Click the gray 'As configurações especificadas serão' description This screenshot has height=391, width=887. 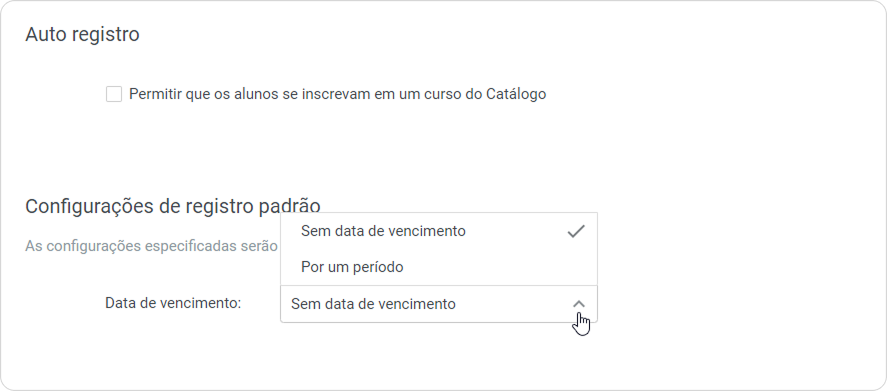coord(151,247)
